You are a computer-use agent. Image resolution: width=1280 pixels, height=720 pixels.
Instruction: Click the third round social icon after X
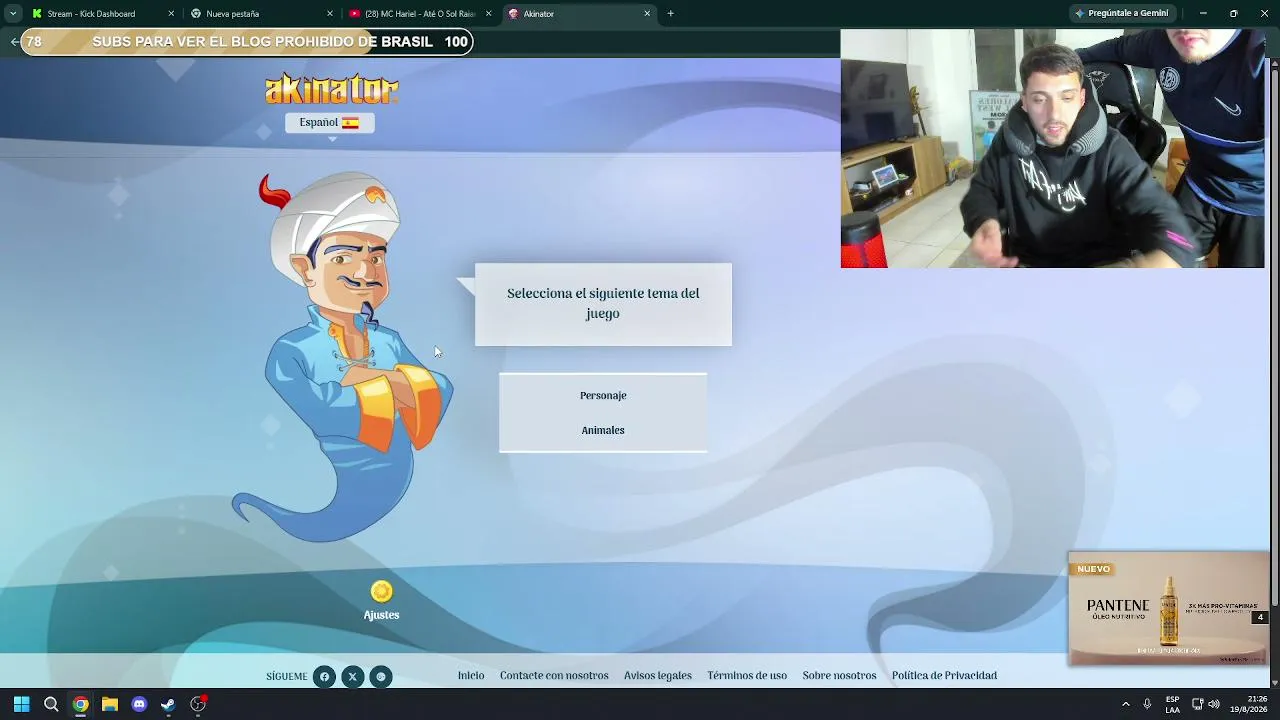[380, 677]
